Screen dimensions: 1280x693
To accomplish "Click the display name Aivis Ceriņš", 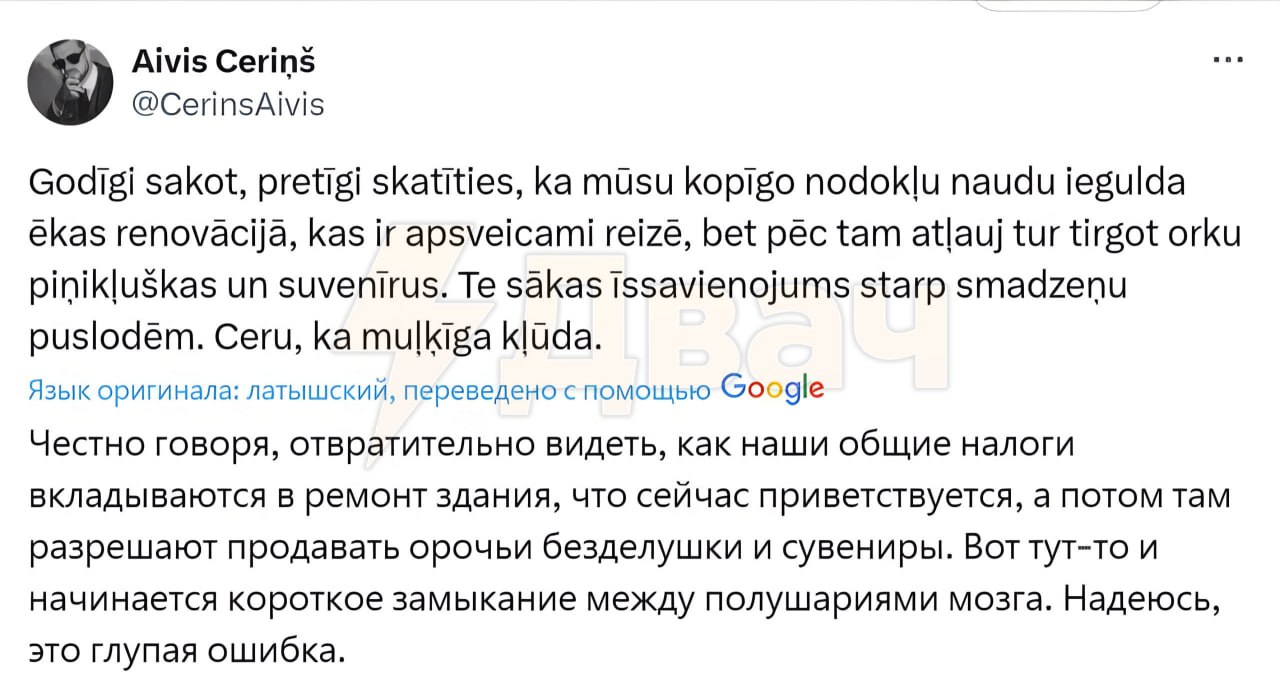I will [223, 61].
